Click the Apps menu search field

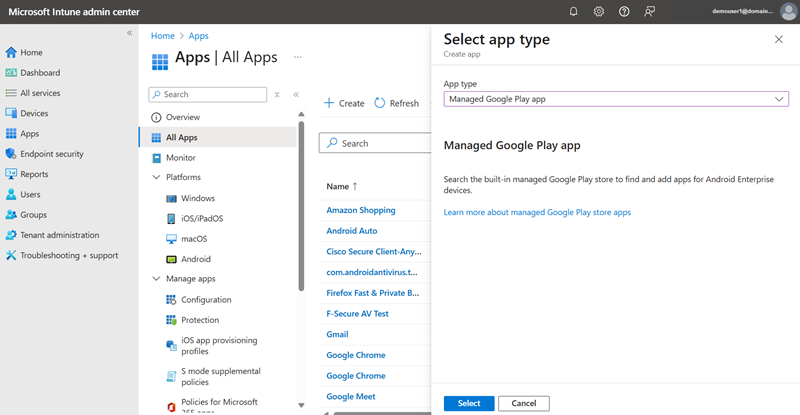[208, 94]
